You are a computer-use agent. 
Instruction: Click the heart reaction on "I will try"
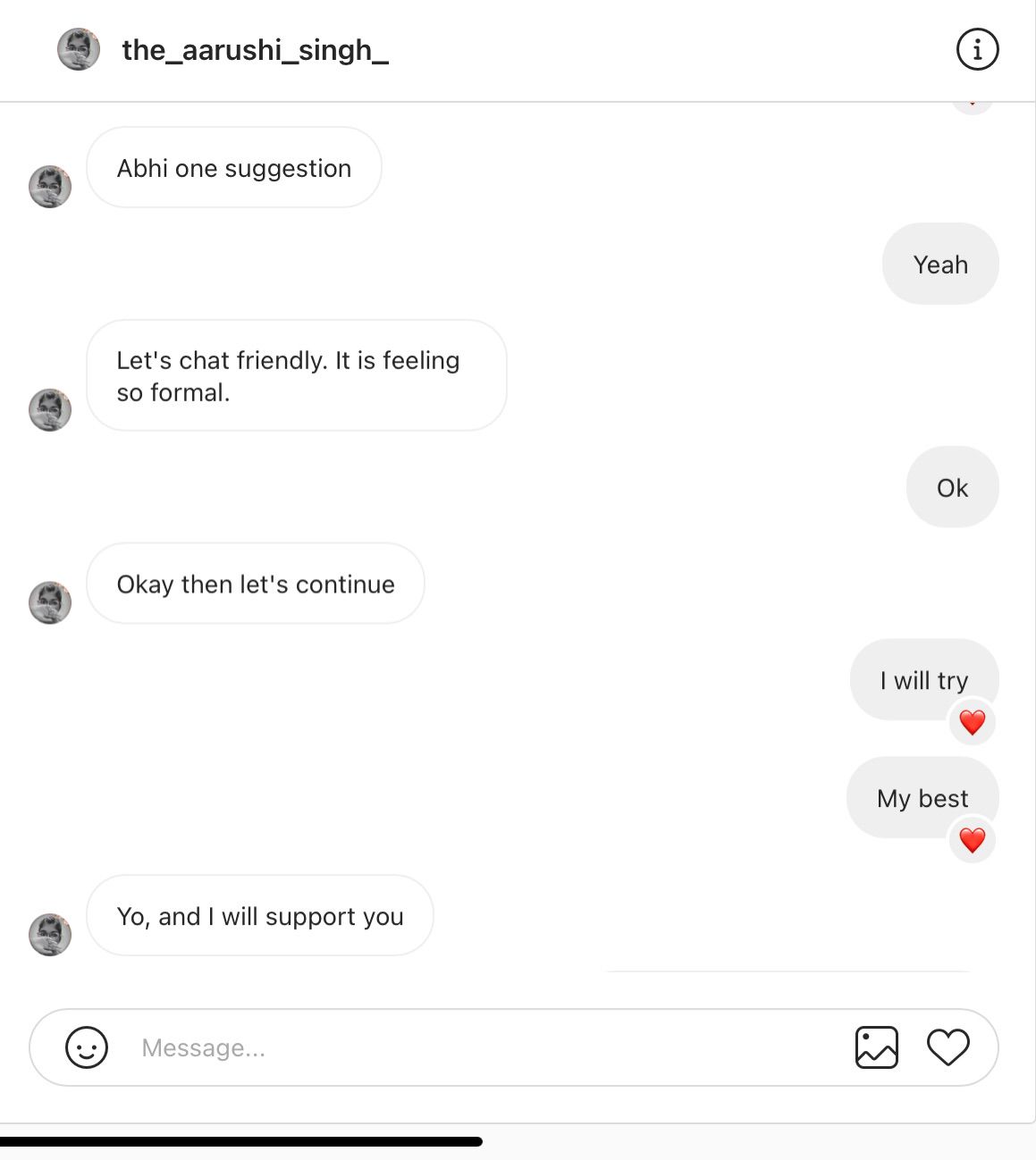coord(973,722)
